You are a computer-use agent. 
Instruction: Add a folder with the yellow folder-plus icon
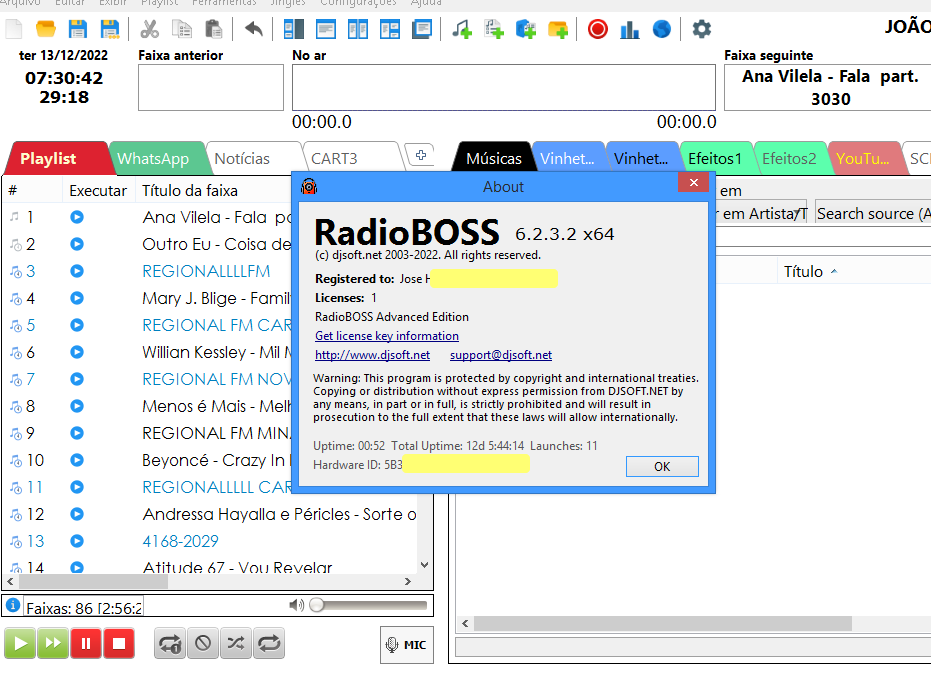(558, 28)
